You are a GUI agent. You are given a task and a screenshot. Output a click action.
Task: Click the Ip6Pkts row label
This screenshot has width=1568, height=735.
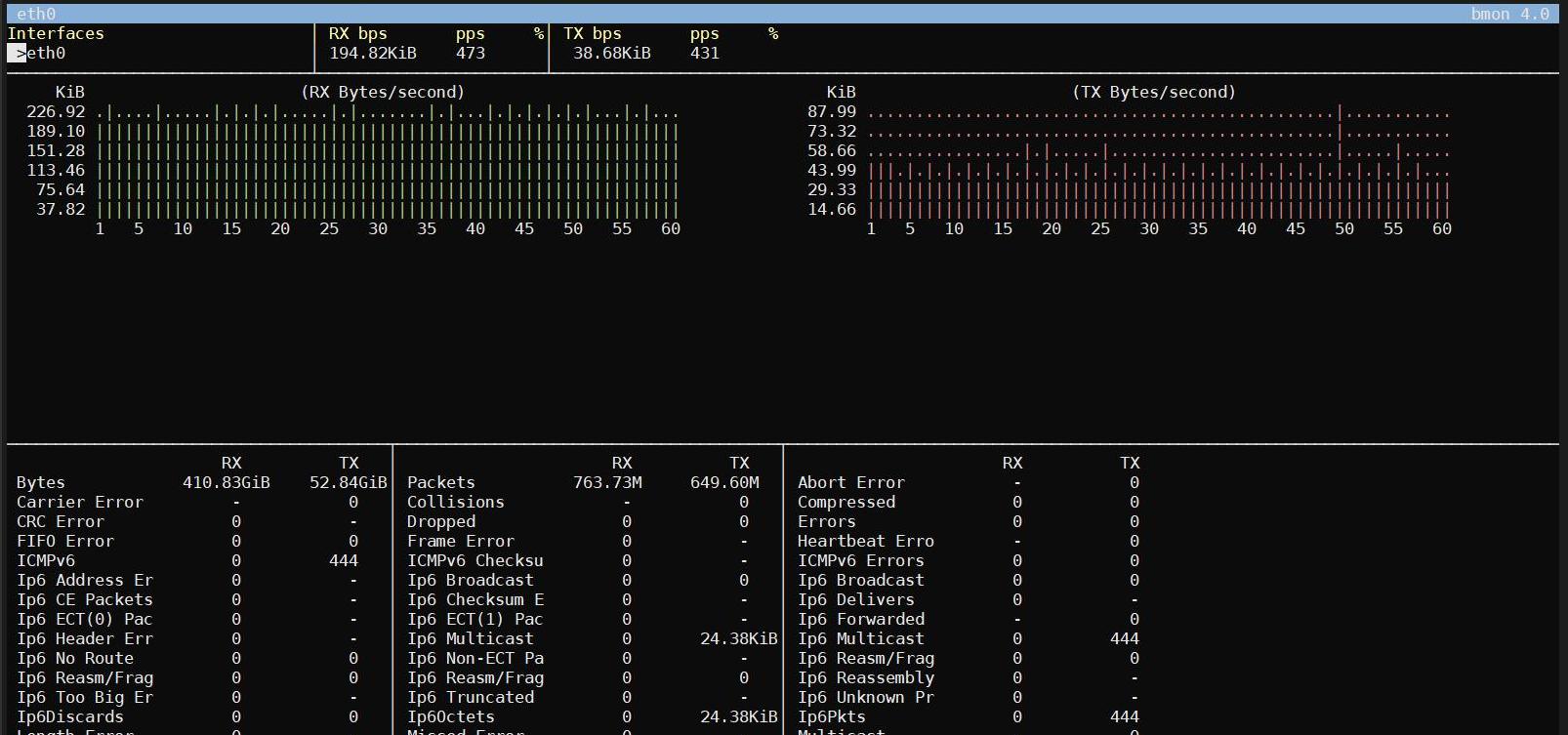click(x=832, y=716)
